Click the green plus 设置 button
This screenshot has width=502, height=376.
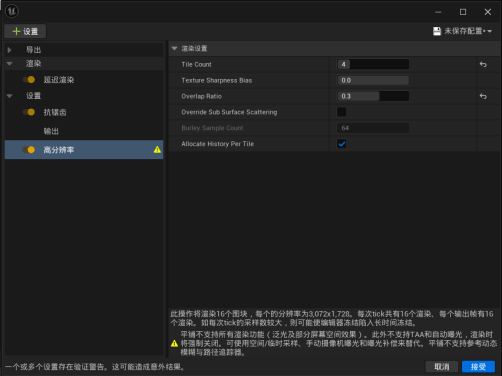pyautogui.click(x=25, y=31)
